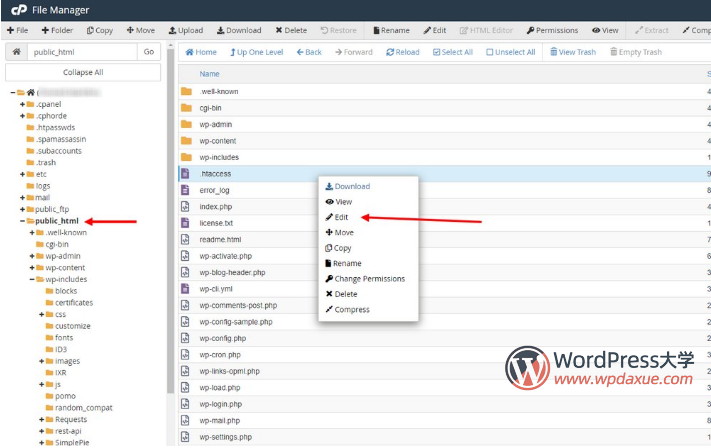Create a new folder with + Folder
Viewport: 711px width, 448px height.
point(57,30)
